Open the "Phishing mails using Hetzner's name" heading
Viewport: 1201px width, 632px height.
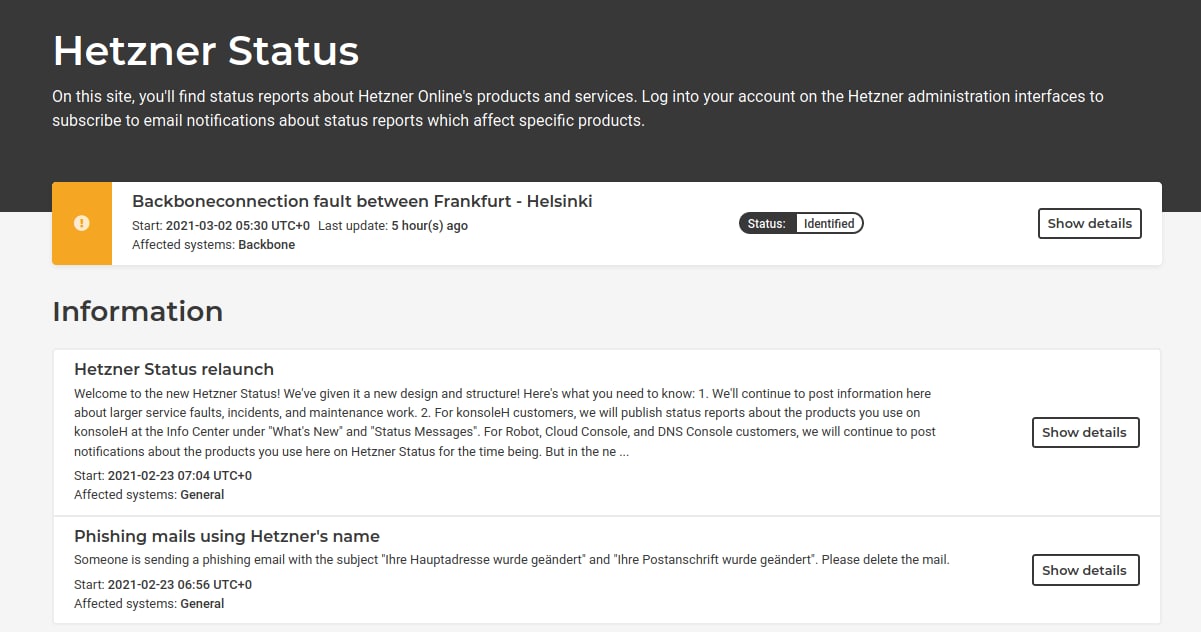pos(227,536)
